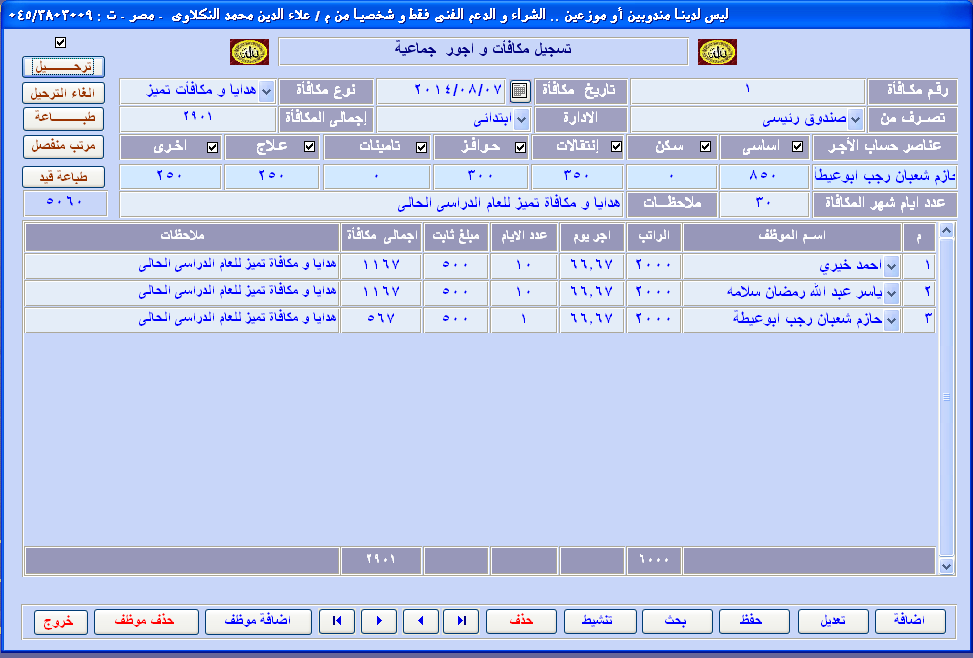The height and width of the screenshot is (658, 973).
Task: Click the single left-pointing arrow navigation button
Action: point(420,621)
